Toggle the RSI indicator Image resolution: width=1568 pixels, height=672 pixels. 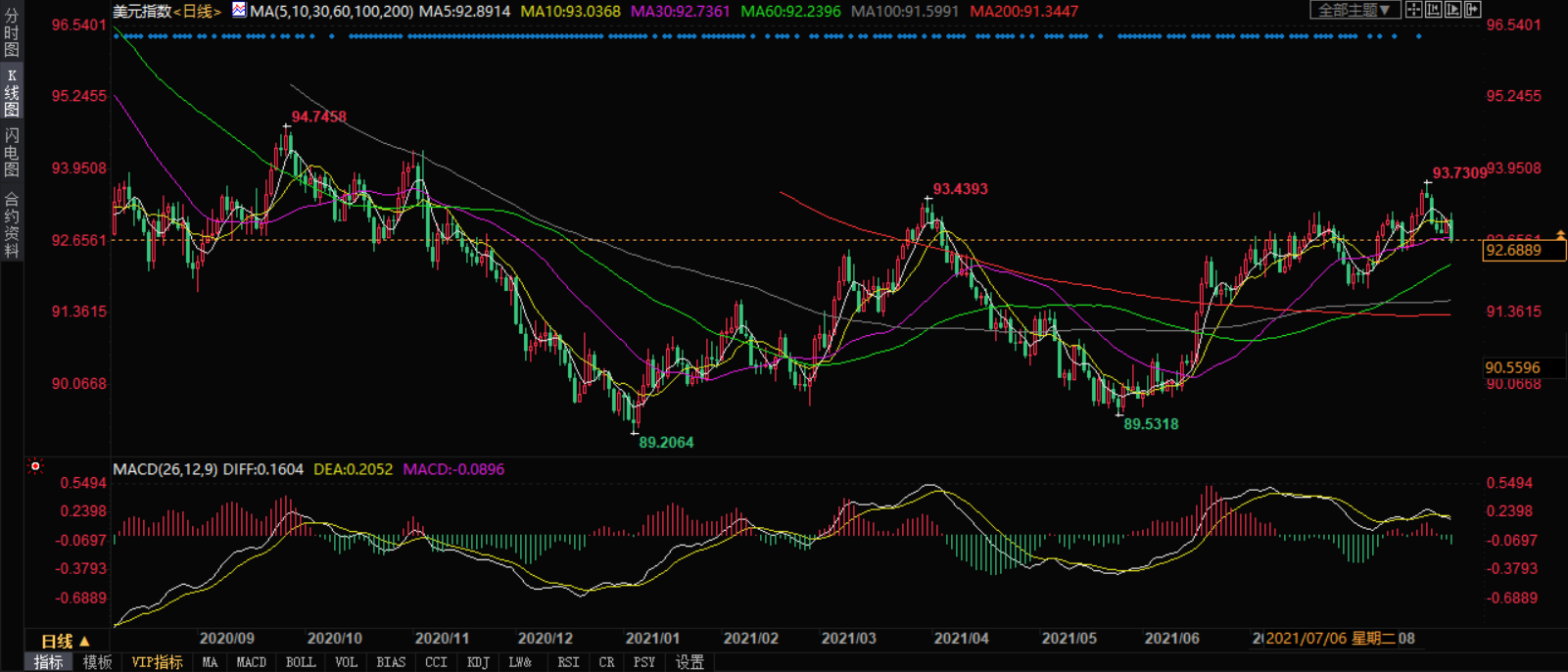pyautogui.click(x=568, y=662)
